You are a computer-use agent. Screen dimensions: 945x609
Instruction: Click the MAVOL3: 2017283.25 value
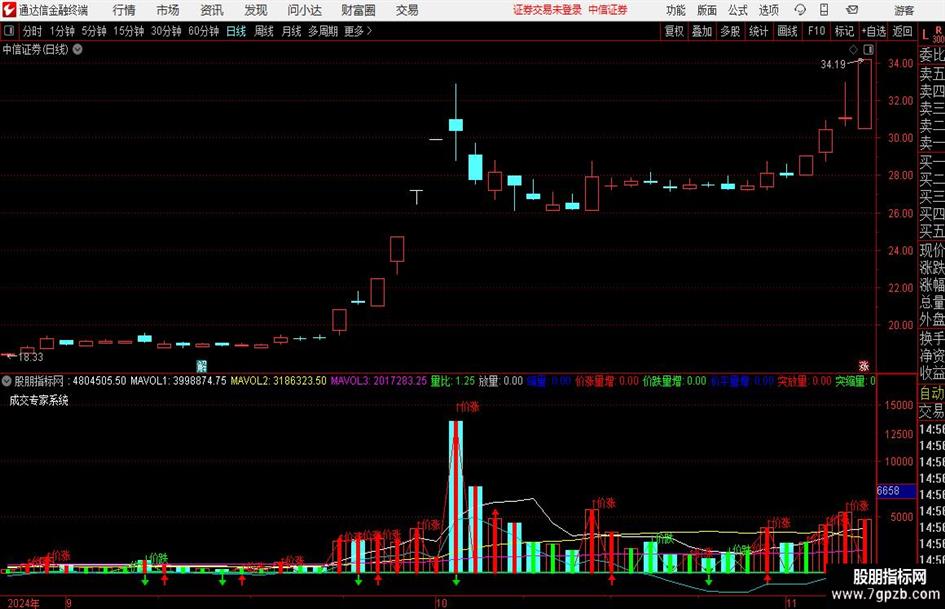[x=378, y=381]
